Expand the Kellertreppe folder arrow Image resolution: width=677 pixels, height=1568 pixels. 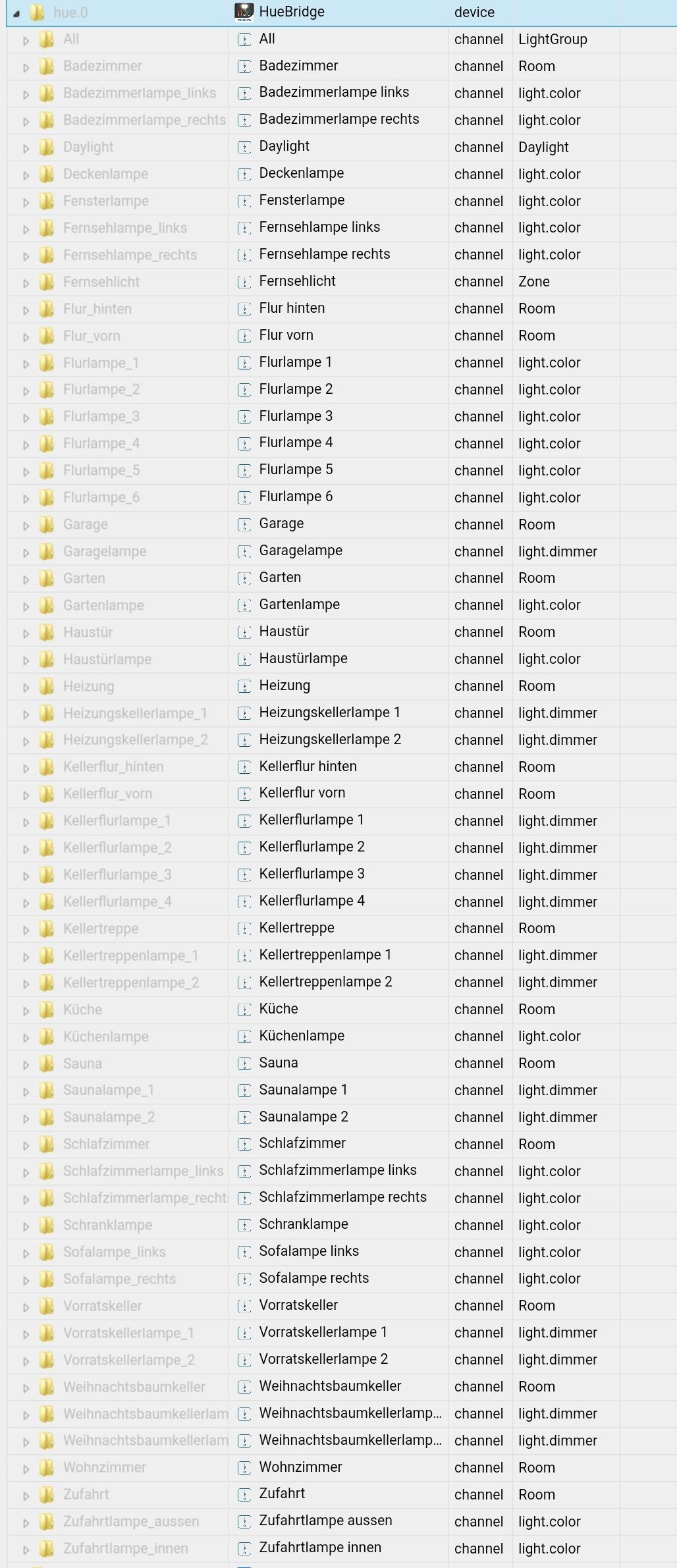(x=26, y=930)
